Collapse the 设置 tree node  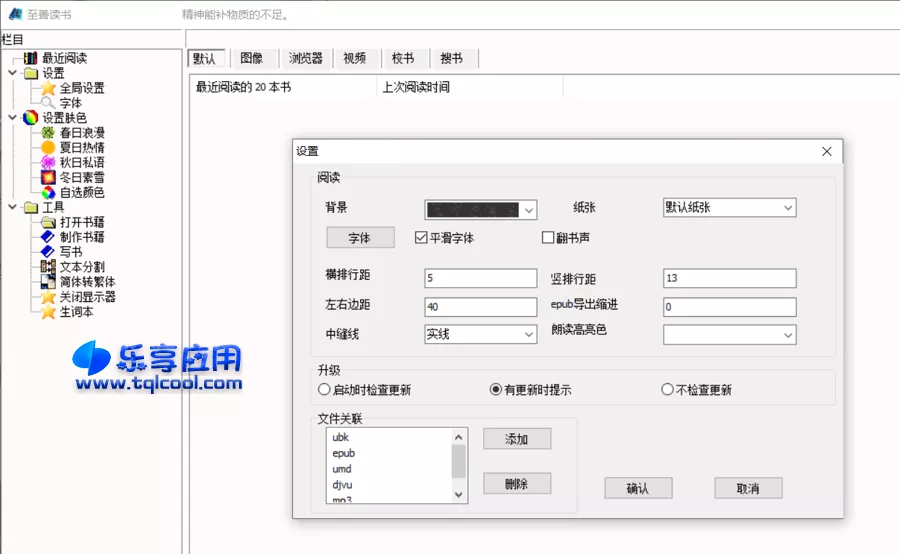pyautogui.click(x=13, y=73)
